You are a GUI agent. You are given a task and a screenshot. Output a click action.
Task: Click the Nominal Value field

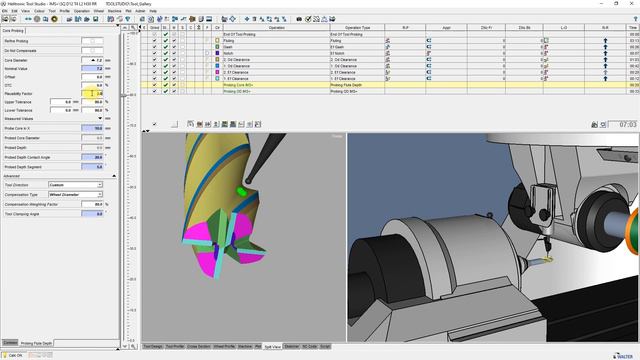92,69
